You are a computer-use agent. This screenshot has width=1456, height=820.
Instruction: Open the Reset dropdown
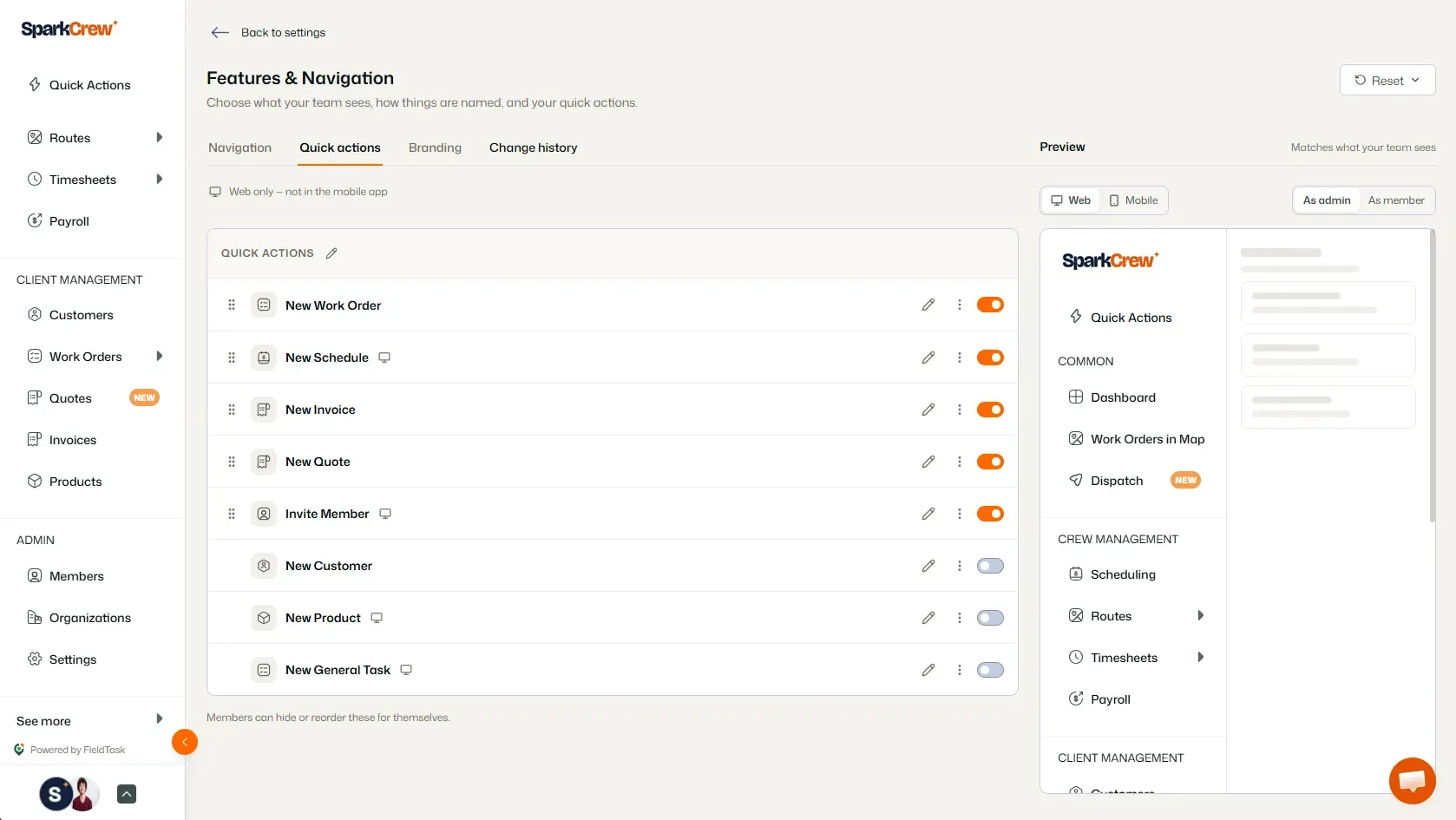pos(1387,80)
